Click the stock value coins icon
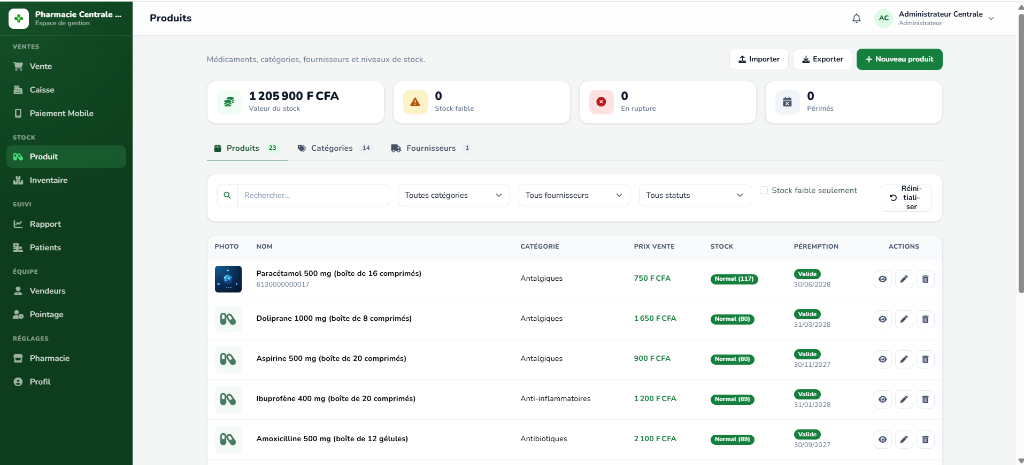The image size is (1024, 465). click(x=229, y=102)
